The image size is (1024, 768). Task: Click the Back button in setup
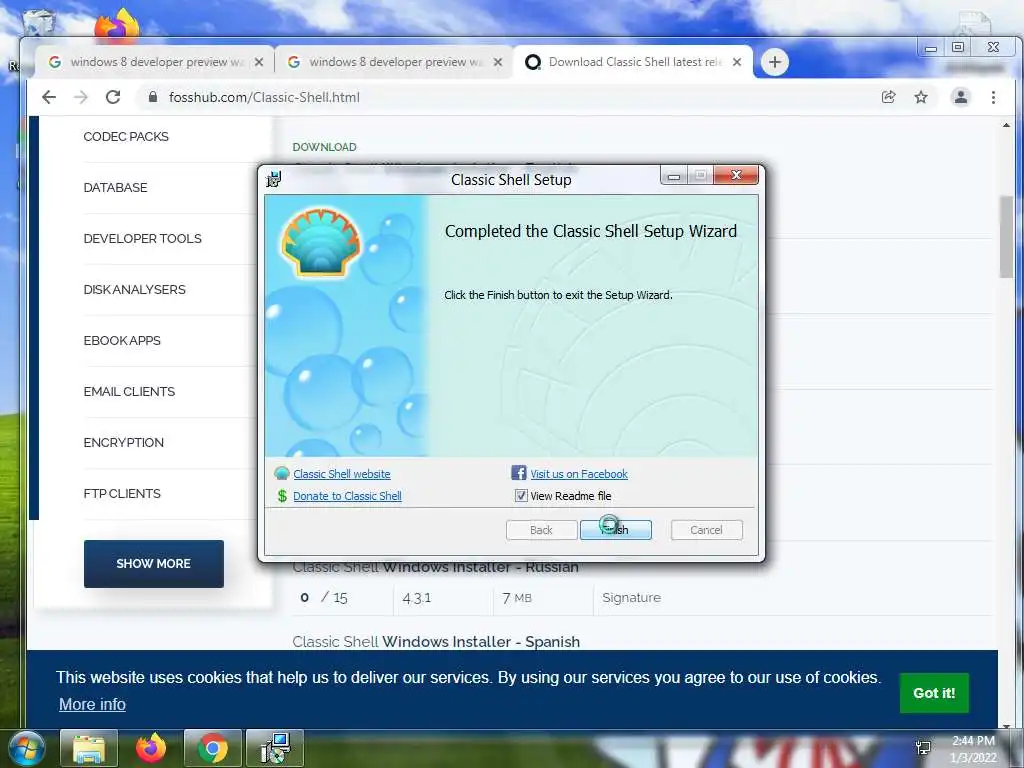pos(541,530)
